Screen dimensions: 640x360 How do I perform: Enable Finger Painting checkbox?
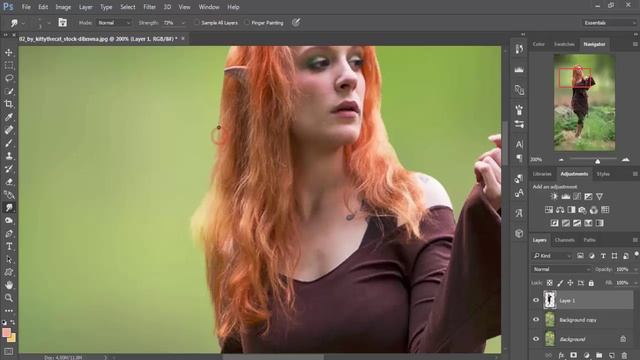tap(247, 23)
